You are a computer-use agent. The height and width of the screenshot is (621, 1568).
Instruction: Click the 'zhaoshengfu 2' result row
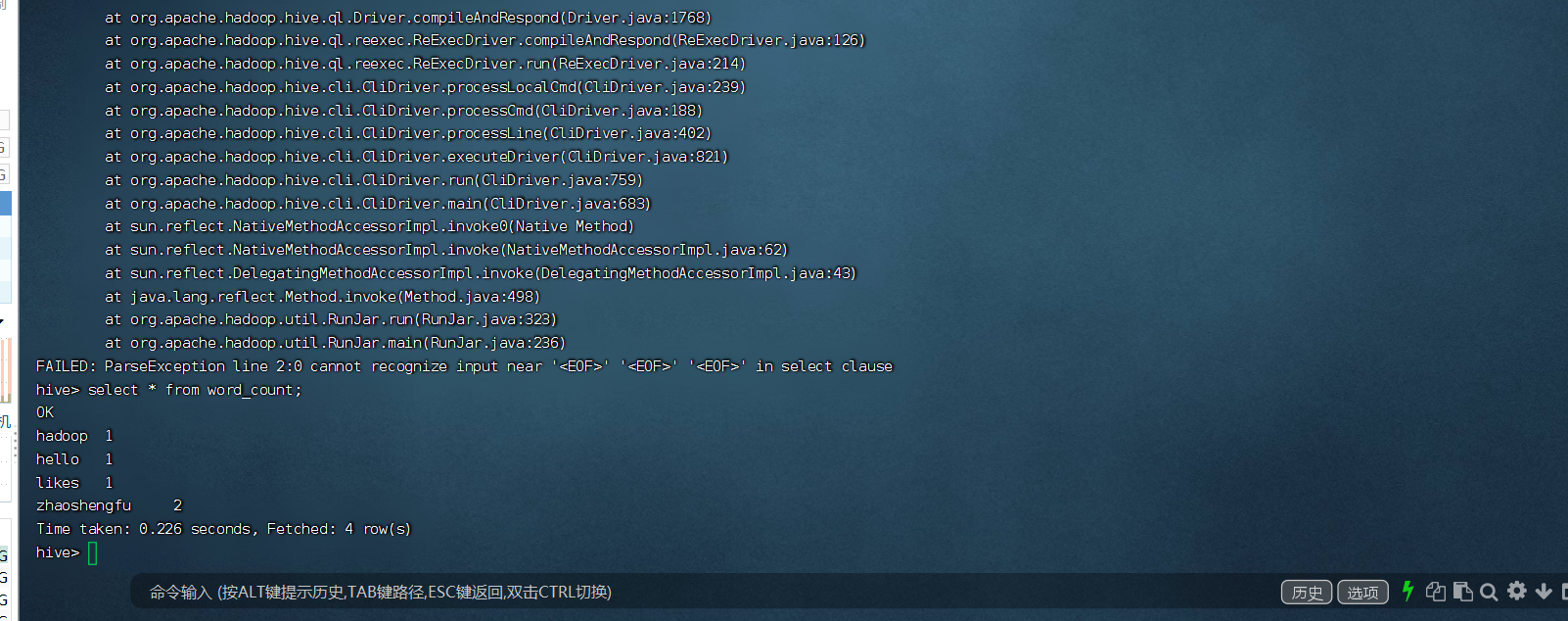click(109, 505)
